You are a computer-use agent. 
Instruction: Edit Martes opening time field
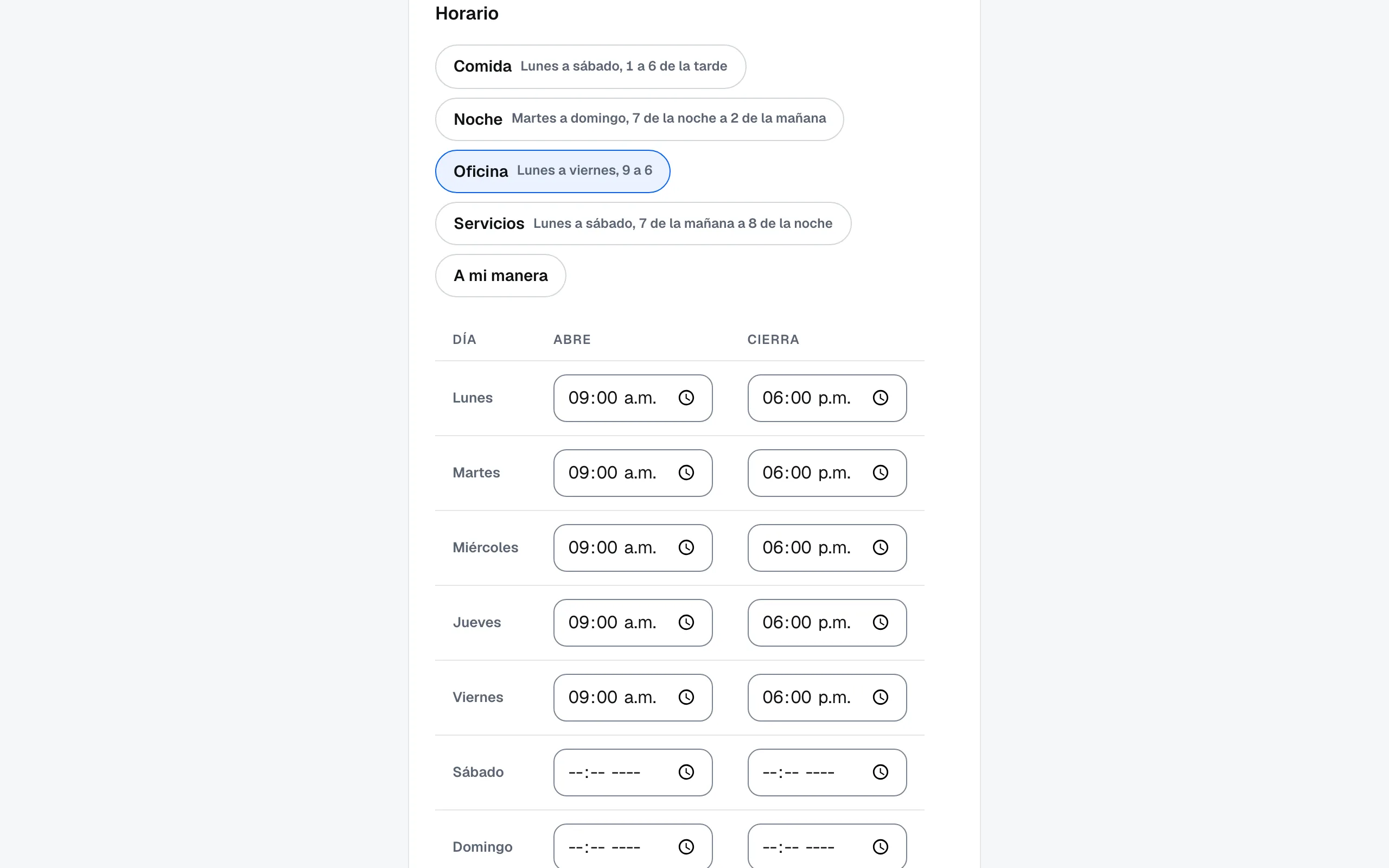[x=633, y=473]
